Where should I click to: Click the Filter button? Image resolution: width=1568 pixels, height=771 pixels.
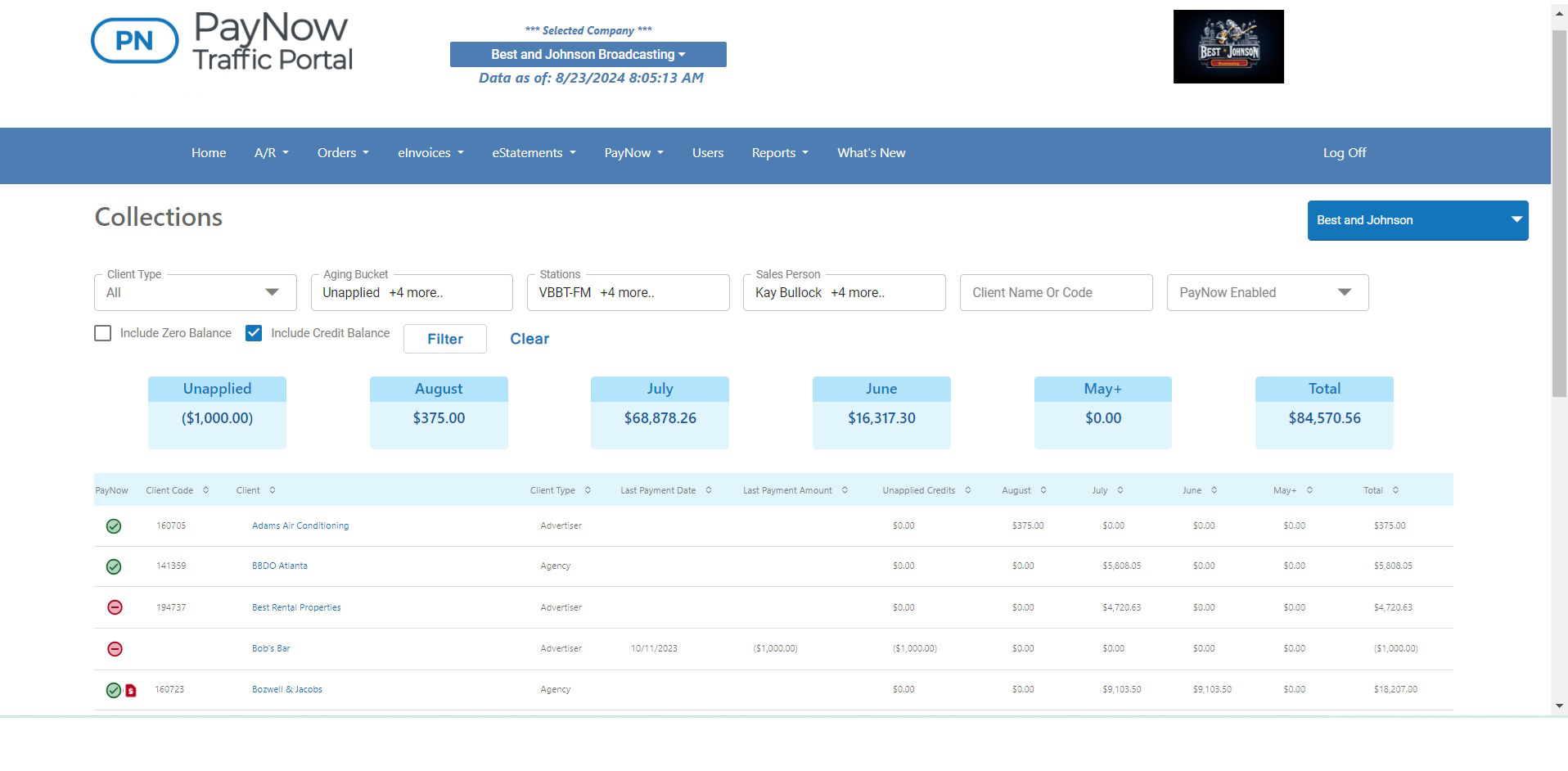(x=445, y=339)
